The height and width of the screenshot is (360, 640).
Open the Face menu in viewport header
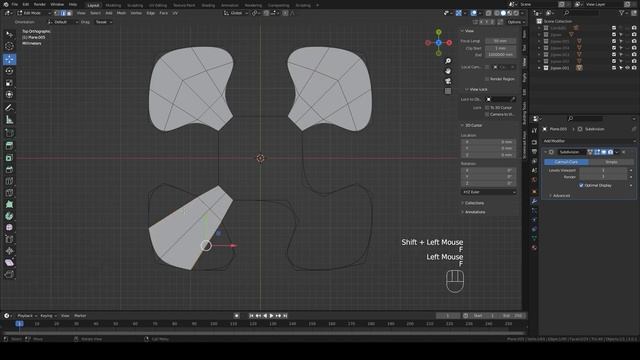pos(164,13)
